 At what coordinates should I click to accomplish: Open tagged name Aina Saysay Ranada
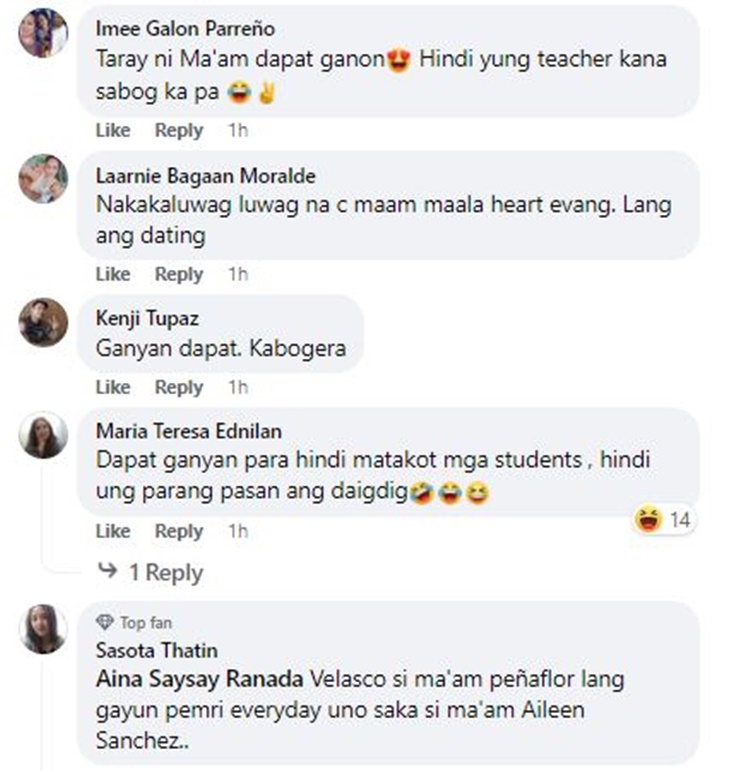point(200,680)
